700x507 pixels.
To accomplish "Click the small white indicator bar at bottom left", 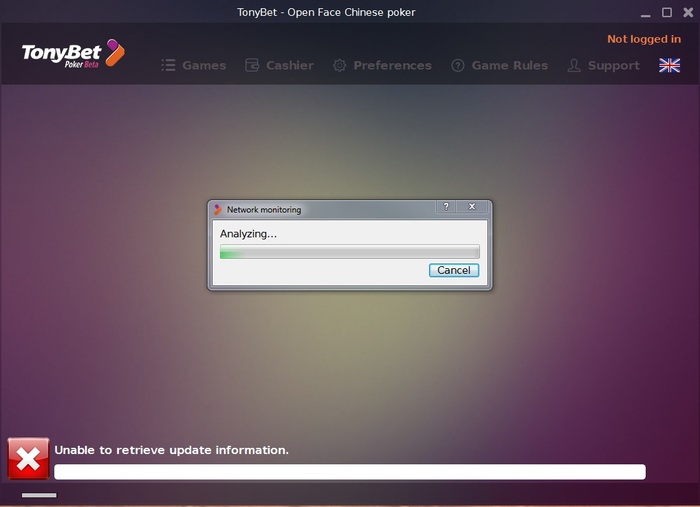I will [x=39, y=495].
